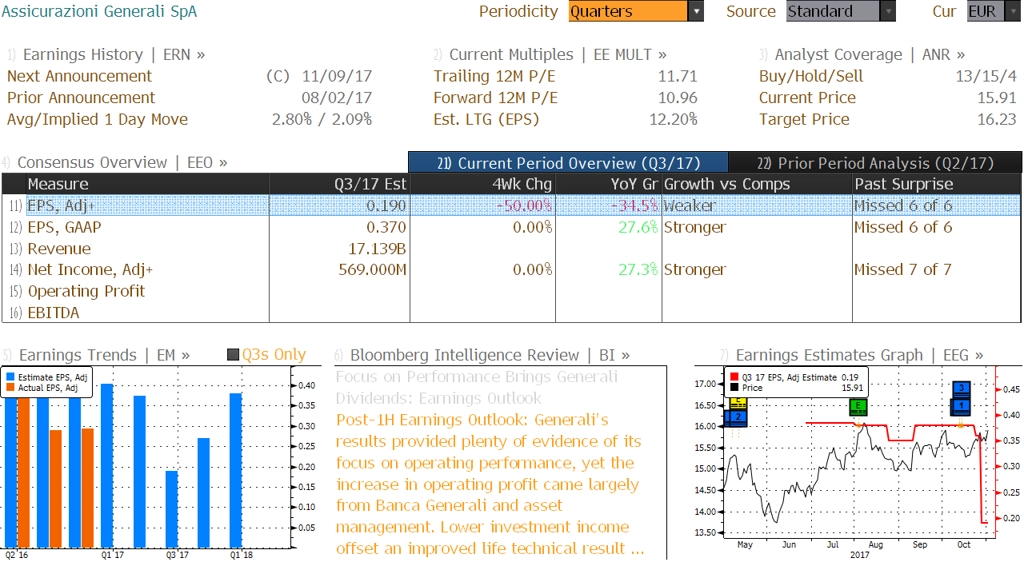Click black Price legend swatch

(734, 388)
